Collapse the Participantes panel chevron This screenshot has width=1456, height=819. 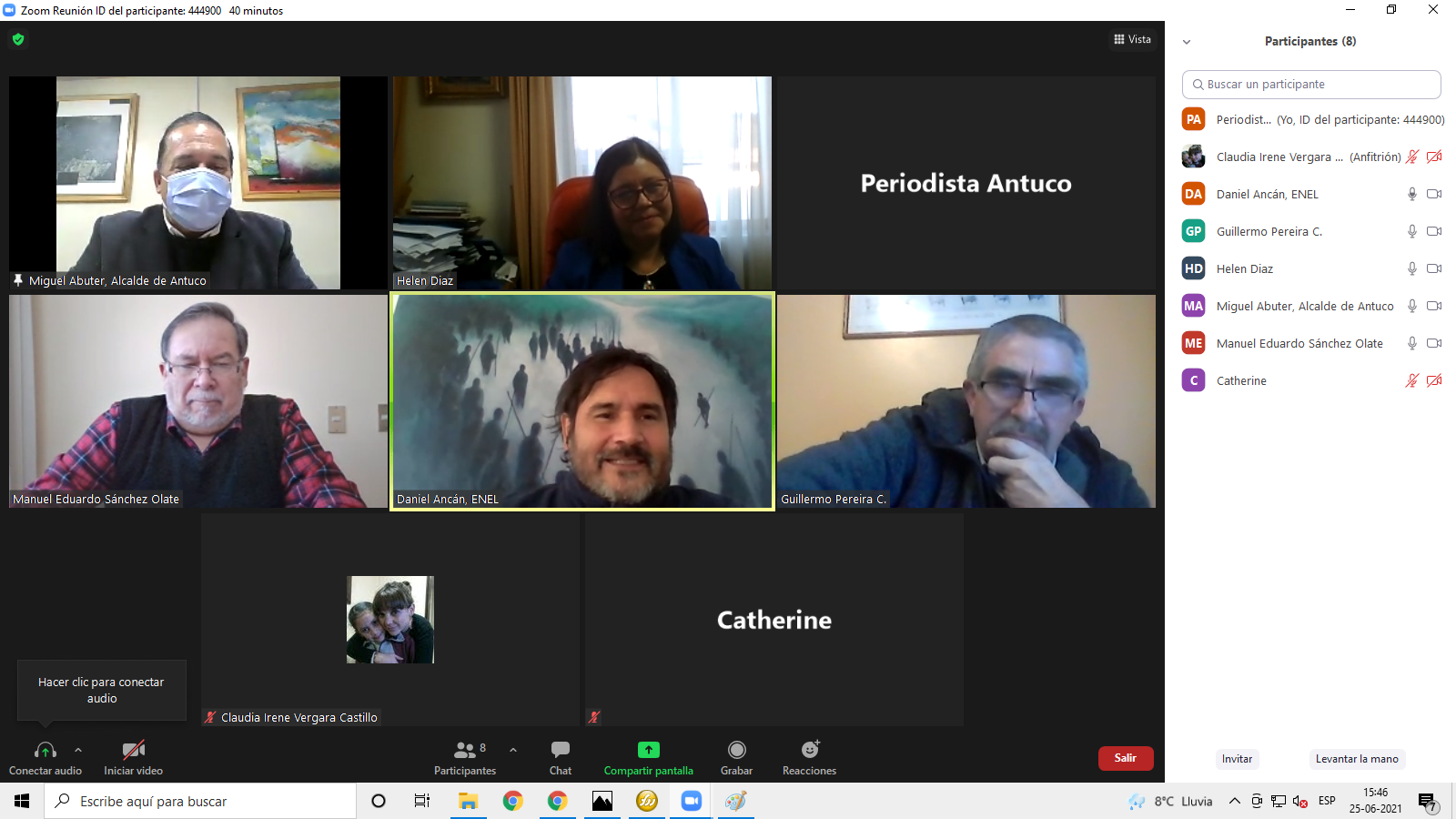click(1187, 42)
